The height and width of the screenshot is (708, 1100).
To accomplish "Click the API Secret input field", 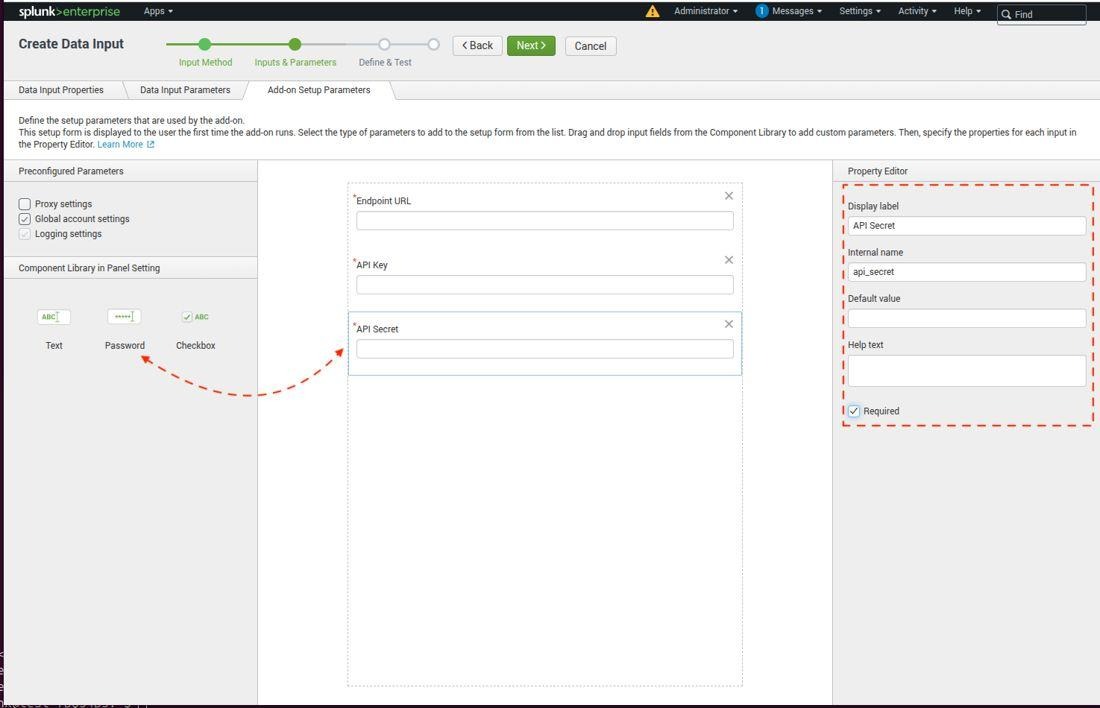I will (x=544, y=349).
